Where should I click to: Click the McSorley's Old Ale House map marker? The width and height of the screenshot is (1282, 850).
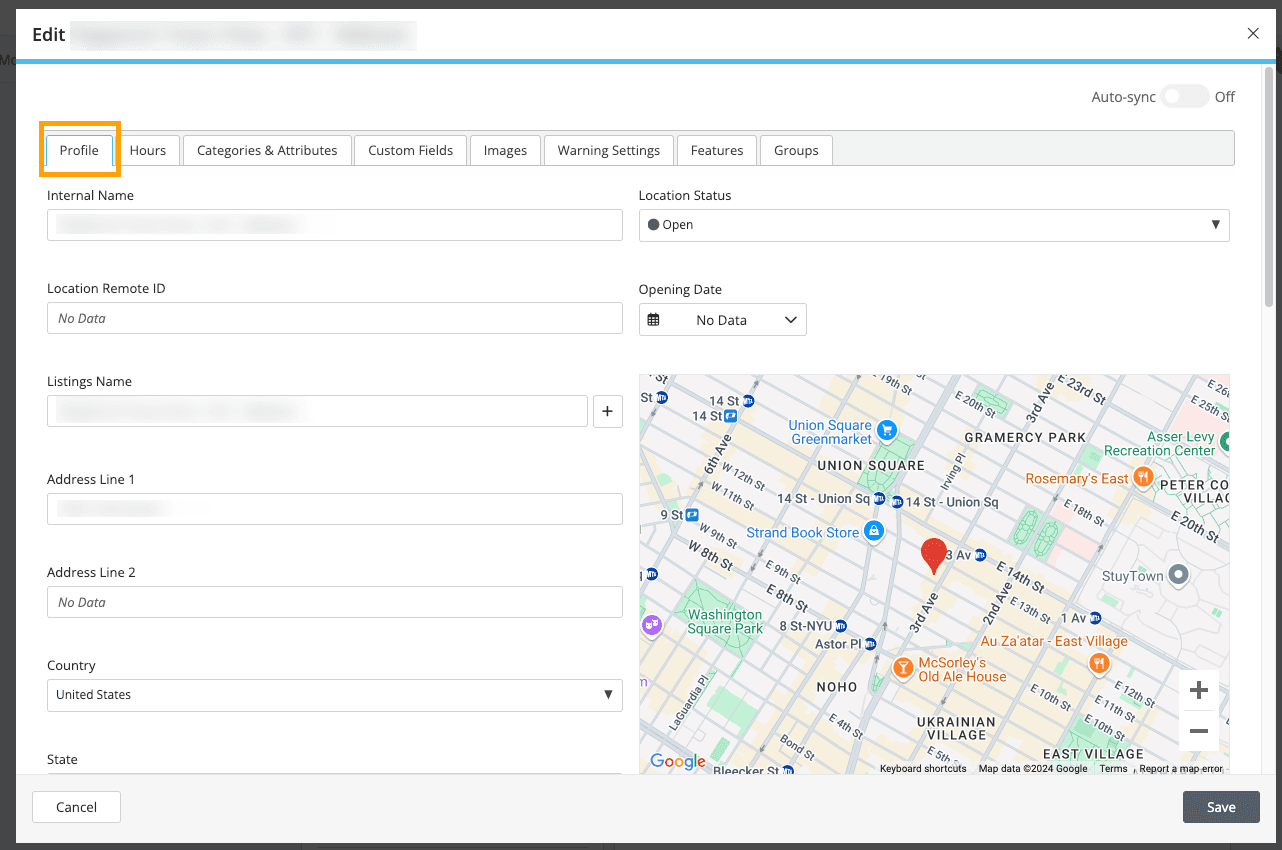(901, 667)
